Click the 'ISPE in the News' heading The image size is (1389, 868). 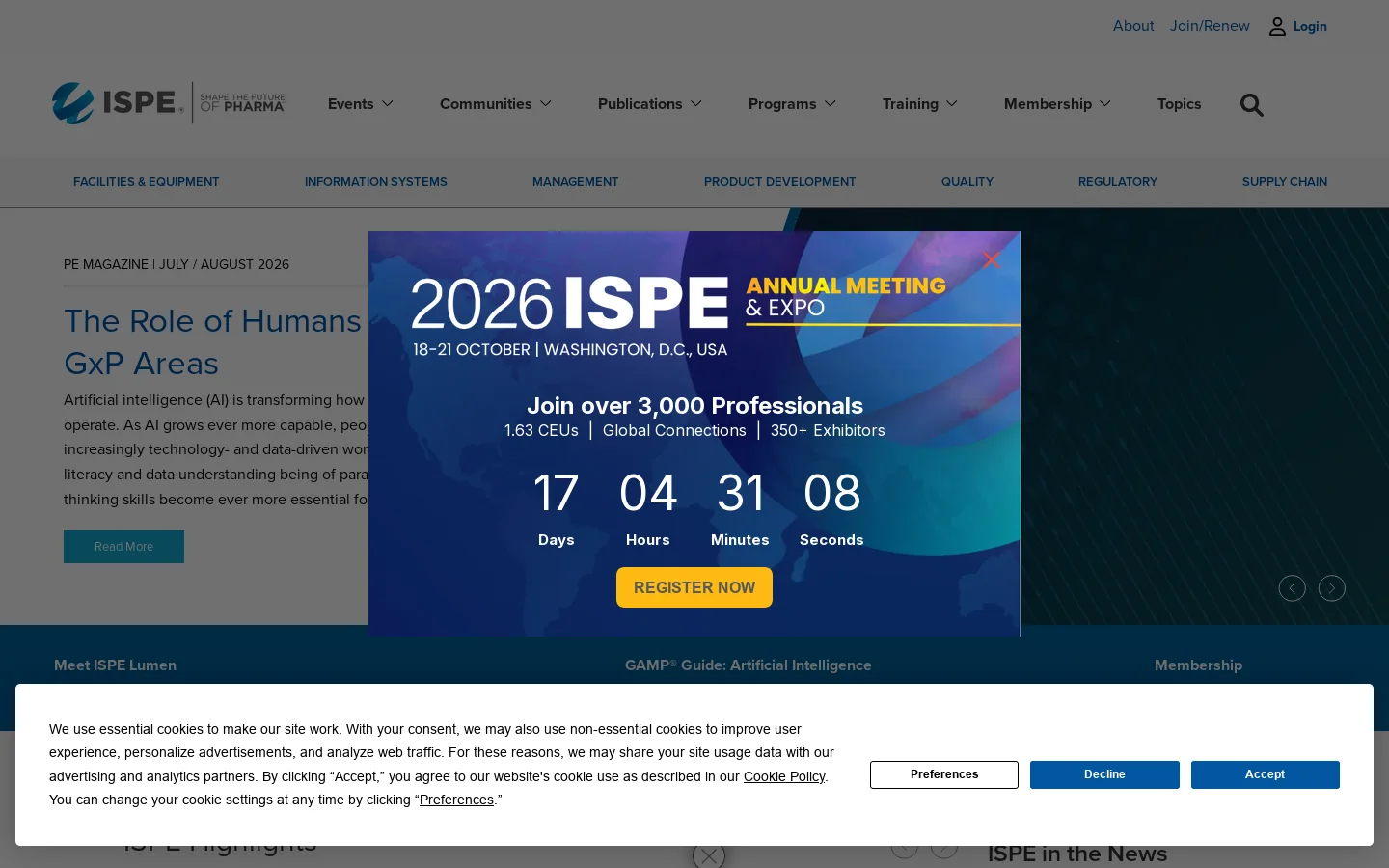pos(1077,854)
